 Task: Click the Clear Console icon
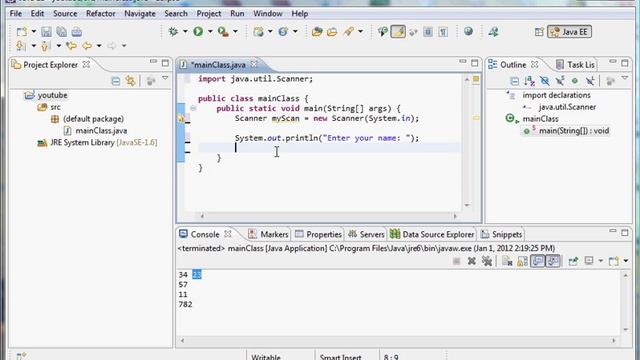click(x=507, y=261)
